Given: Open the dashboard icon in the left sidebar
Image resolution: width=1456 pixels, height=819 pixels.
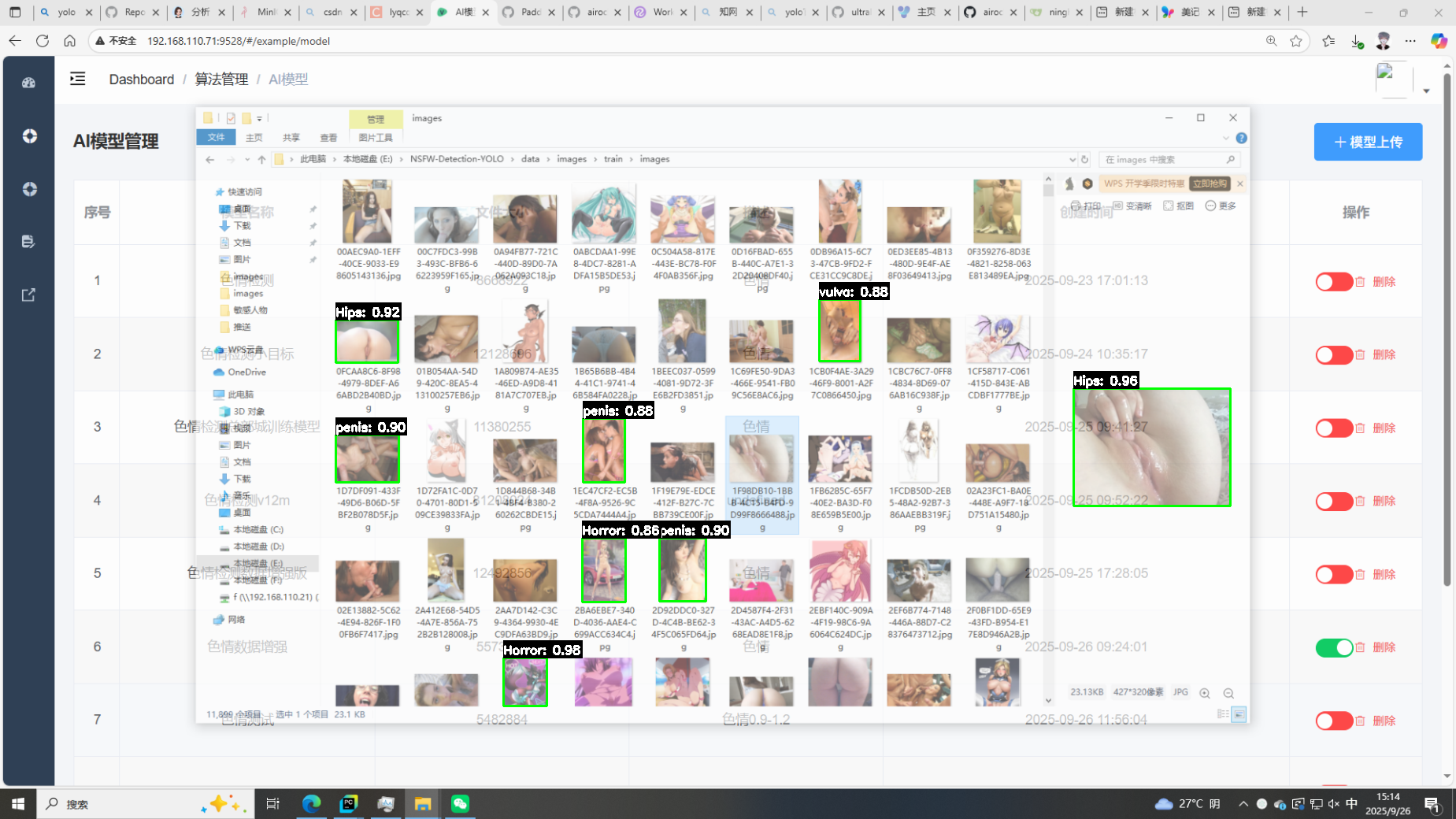Looking at the screenshot, I should point(29,83).
